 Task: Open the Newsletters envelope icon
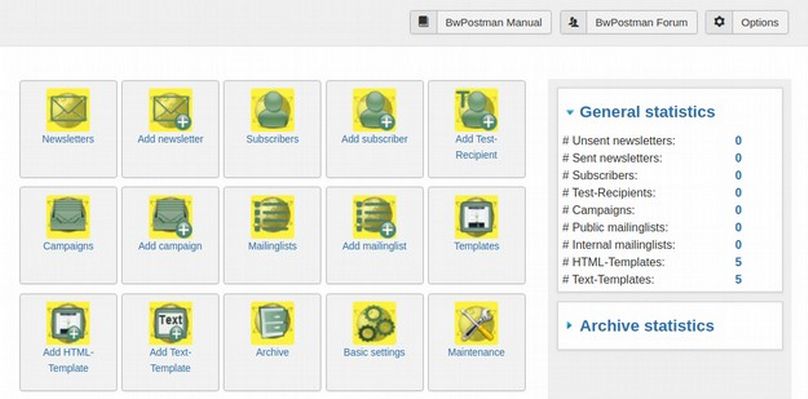tap(68, 109)
